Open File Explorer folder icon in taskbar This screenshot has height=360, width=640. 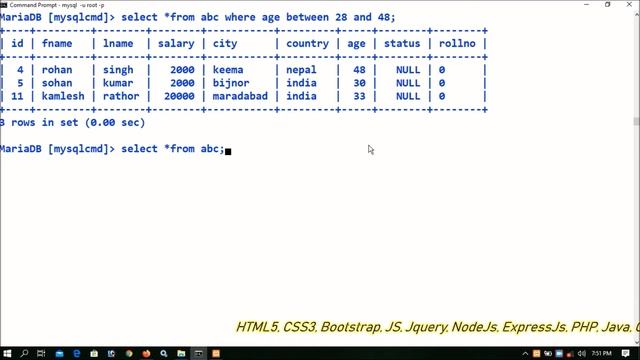(x=181, y=353)
